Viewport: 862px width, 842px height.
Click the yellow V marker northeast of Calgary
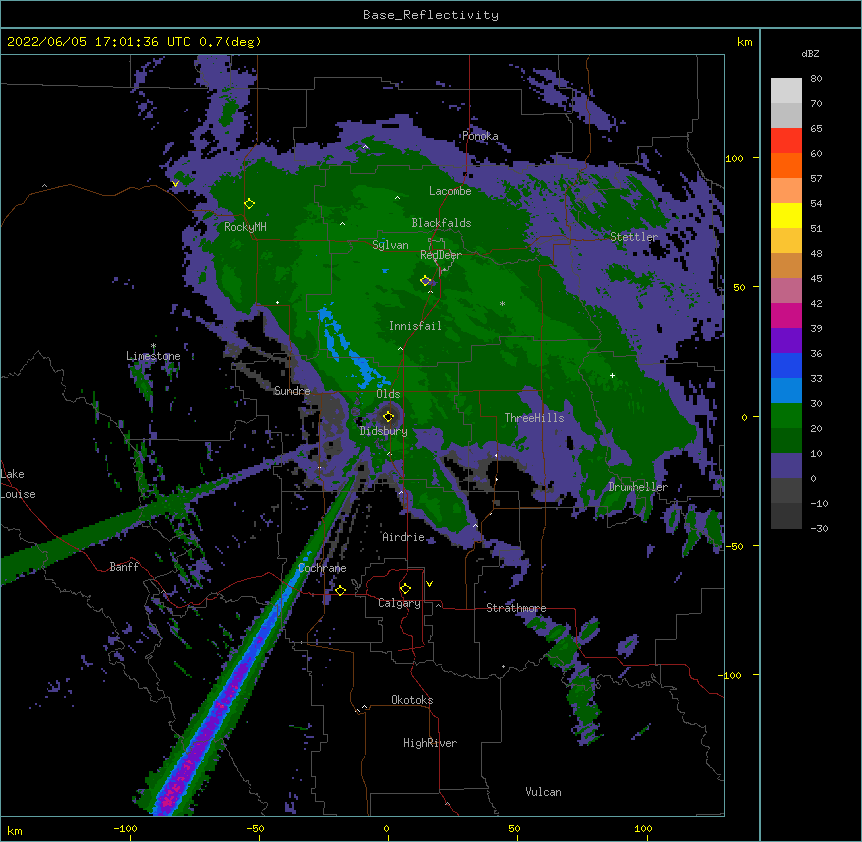tap(429, 584)
